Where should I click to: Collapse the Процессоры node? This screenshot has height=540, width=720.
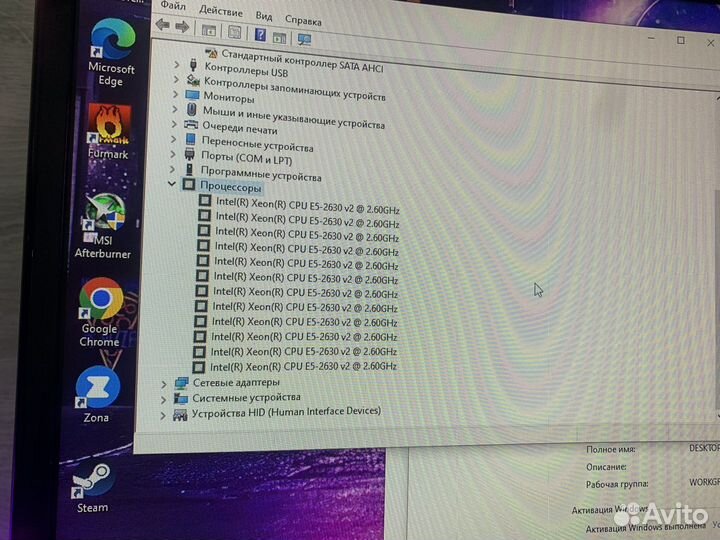[172, 184]
